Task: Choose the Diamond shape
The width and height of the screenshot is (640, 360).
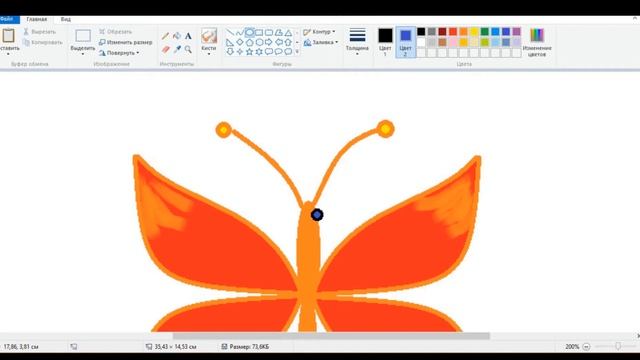Action: point(240,42)
